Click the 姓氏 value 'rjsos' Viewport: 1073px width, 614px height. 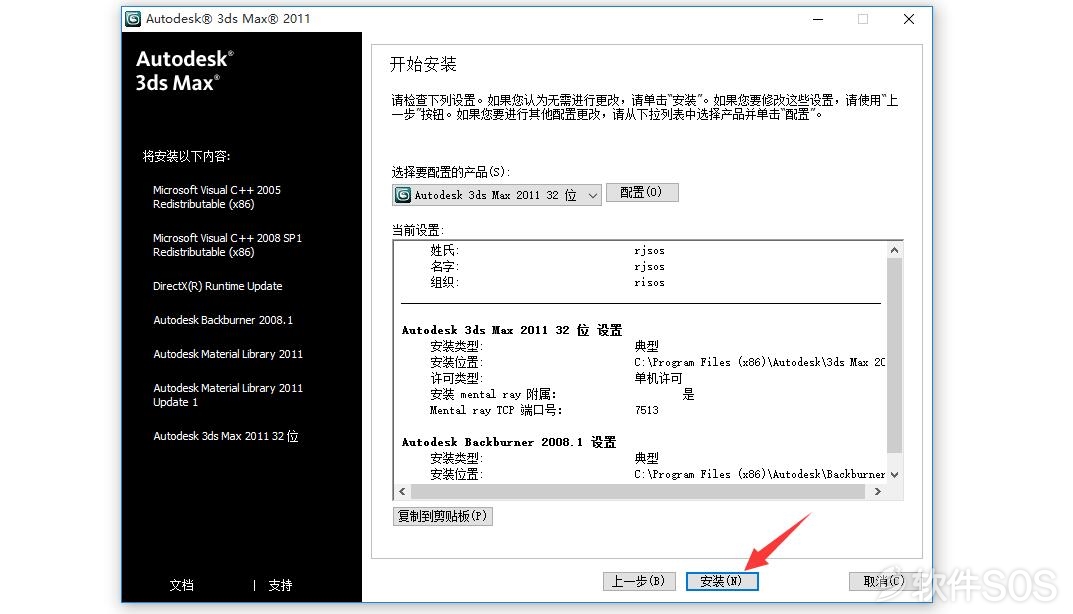click(649, 251)
